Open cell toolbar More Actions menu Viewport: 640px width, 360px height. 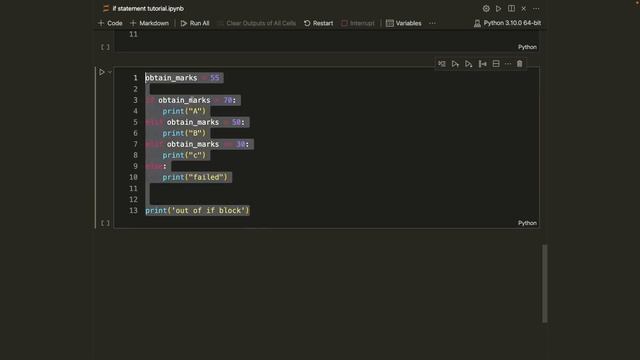click(508, 64)
